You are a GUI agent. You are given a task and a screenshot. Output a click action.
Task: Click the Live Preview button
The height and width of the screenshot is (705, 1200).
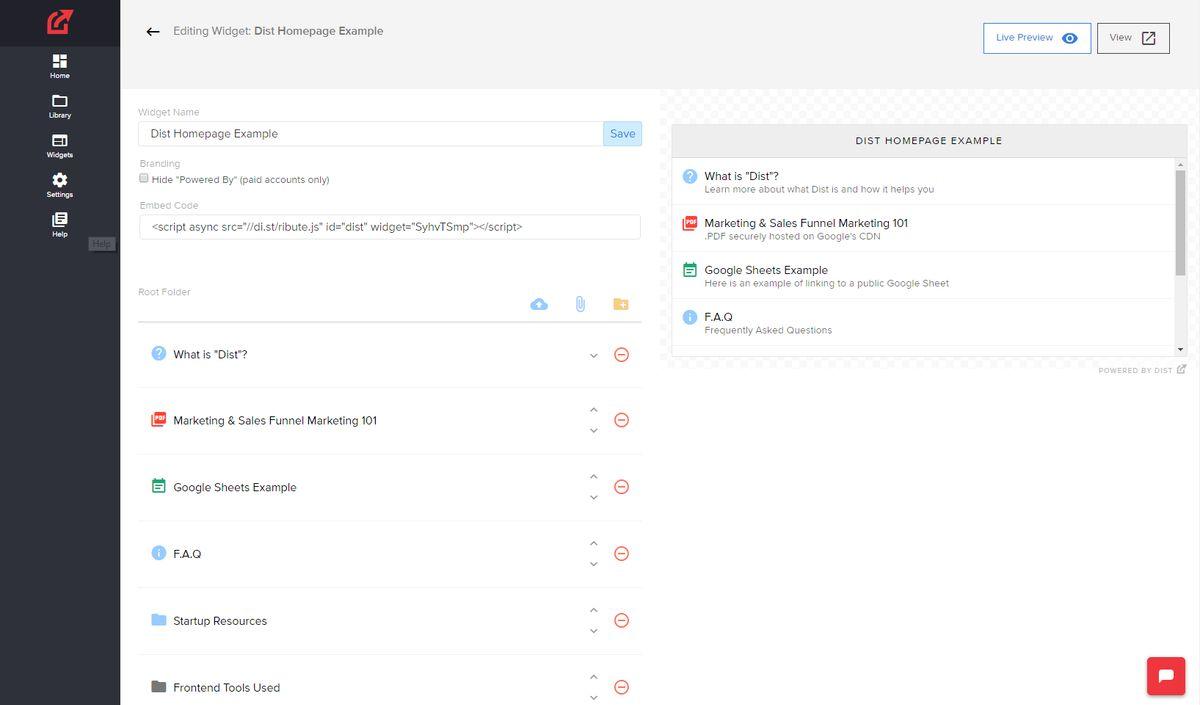pyautogui.click(x=1037, y=38)
